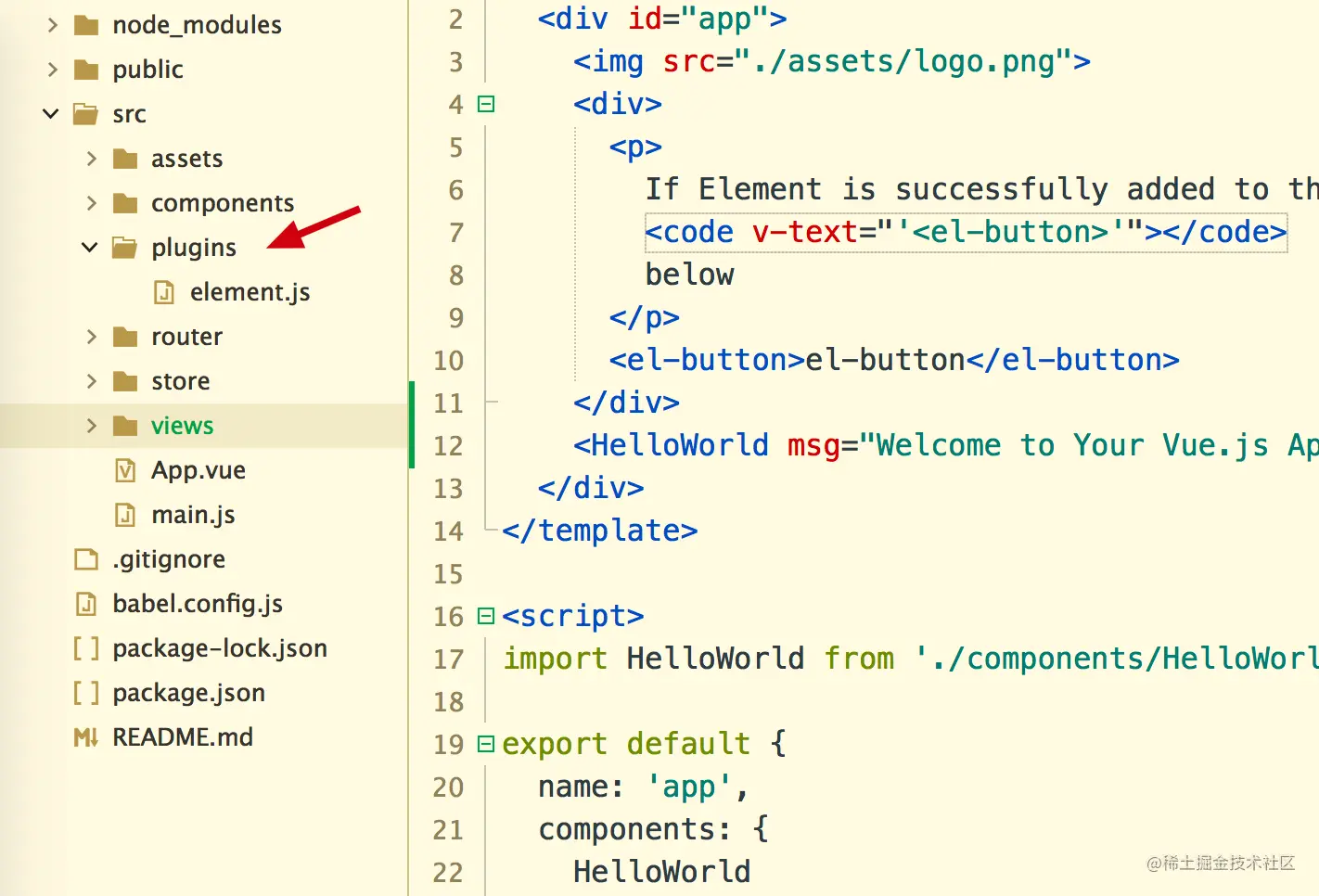1319x896 pixels.
Task: Expand the node_modules folder chevron
Action: click(52, 25)
